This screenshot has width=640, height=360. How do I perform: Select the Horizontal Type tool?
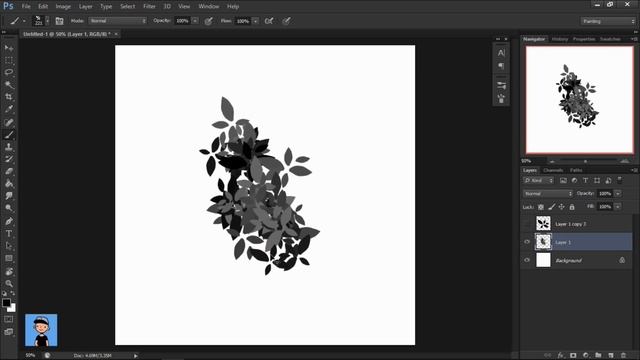click(x=9, y=234)
